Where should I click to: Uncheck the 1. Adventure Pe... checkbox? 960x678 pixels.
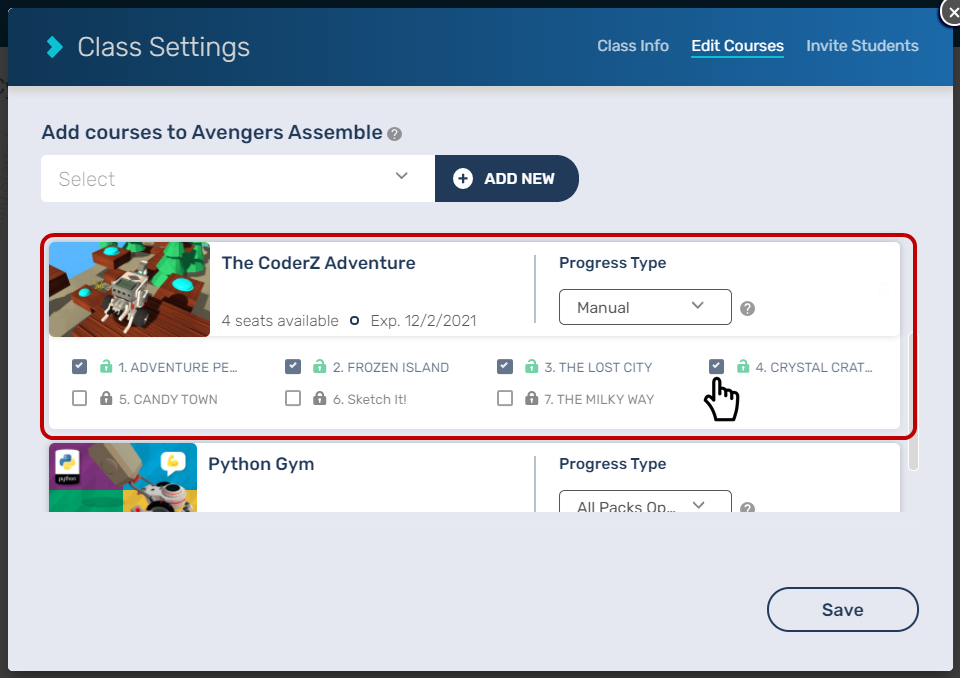click(80, 366)
